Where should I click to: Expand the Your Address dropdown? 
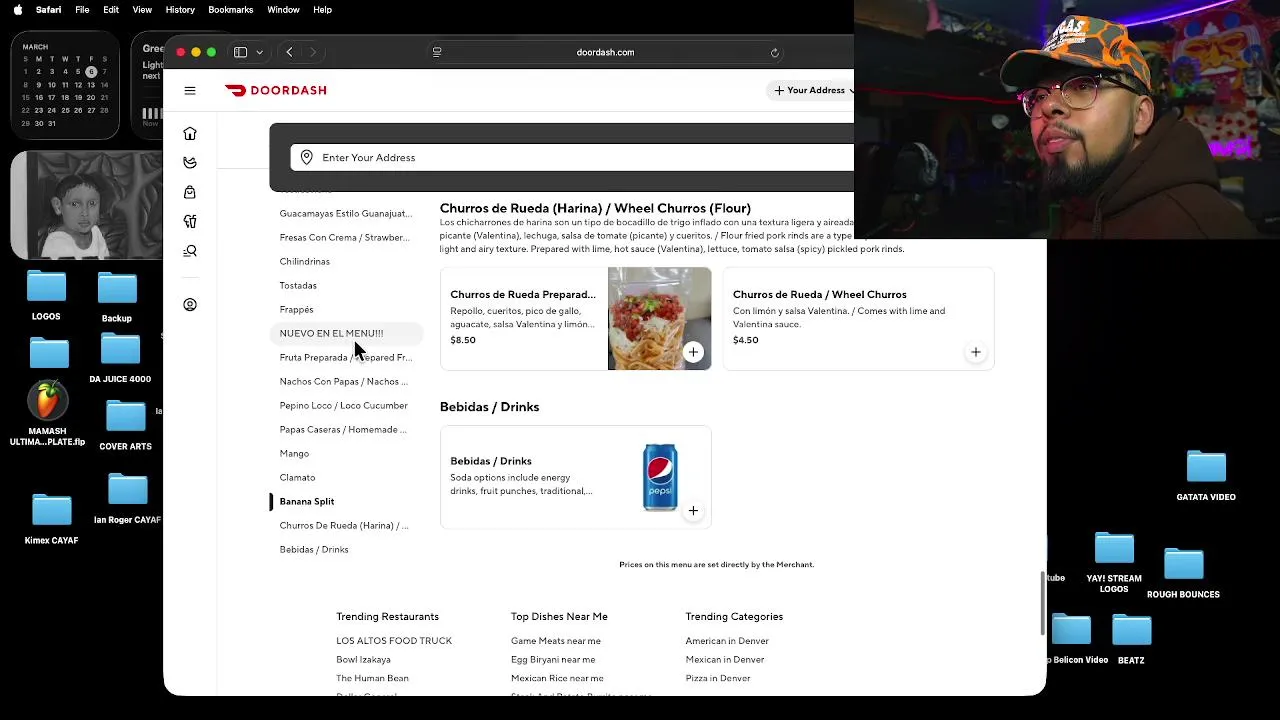813,91
